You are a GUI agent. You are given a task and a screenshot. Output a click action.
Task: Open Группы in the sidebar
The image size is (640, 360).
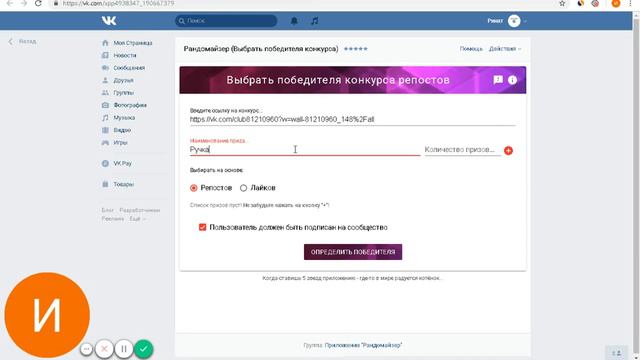tap(123, 93)
